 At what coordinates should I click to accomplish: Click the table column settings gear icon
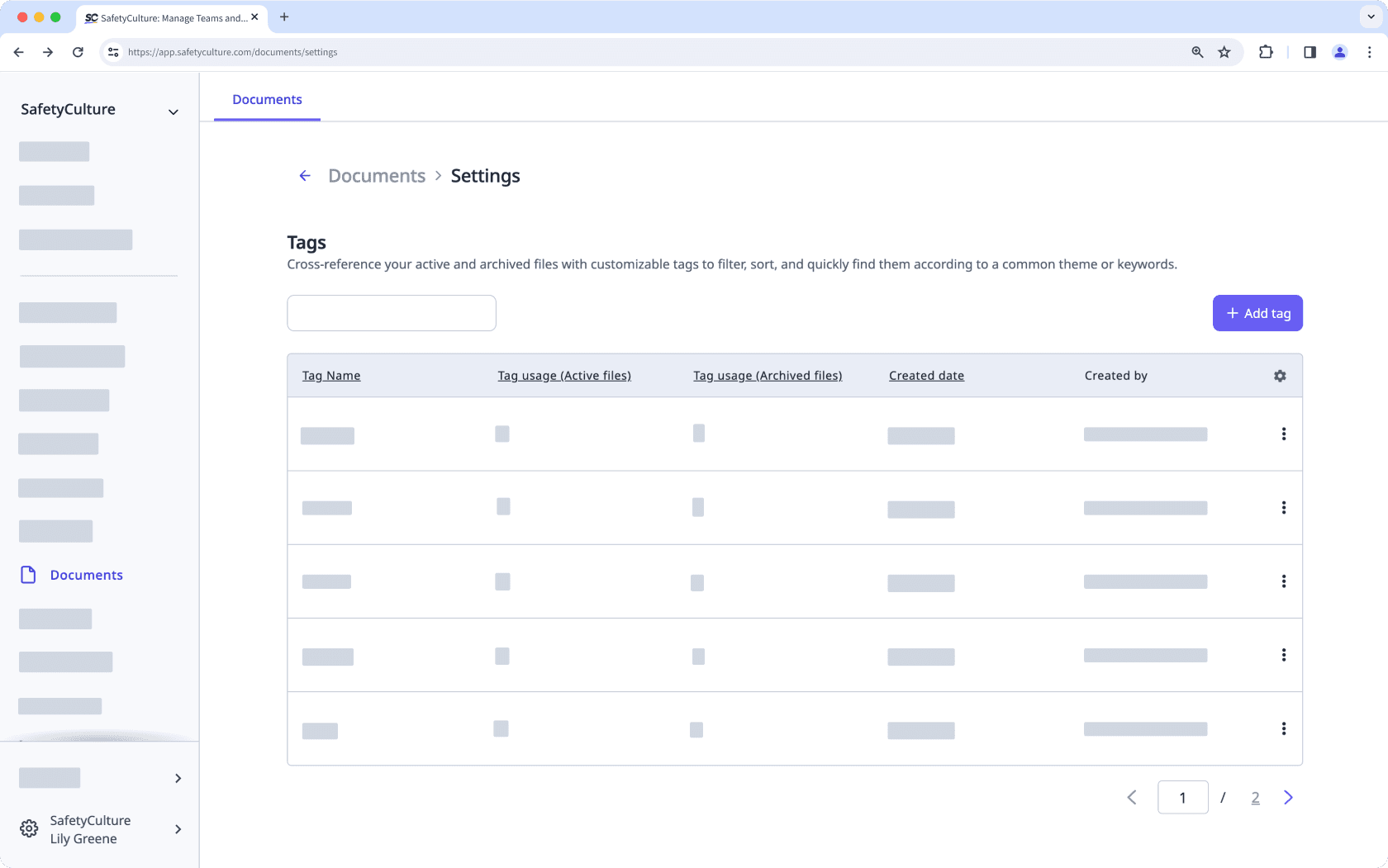[x=1280, y=376]
